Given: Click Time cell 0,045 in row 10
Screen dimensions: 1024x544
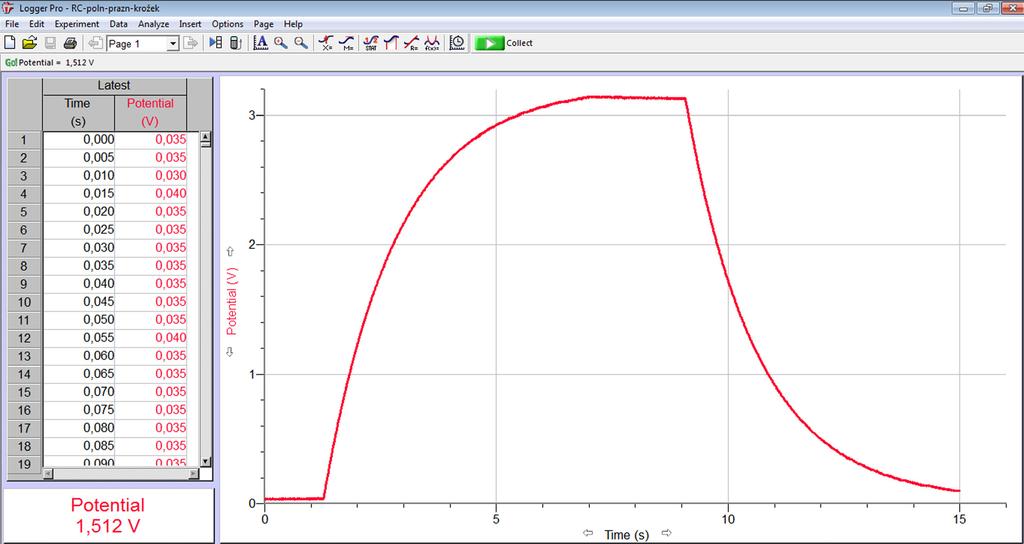Looking at the screenshot, I should [79, 302].
